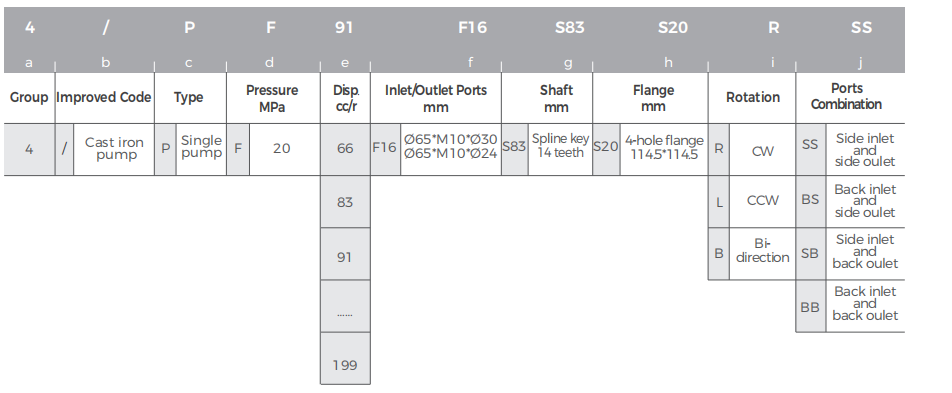952x393 pixels.
Task: Select the Bi-direction rotation option
Action: (762, 251)
